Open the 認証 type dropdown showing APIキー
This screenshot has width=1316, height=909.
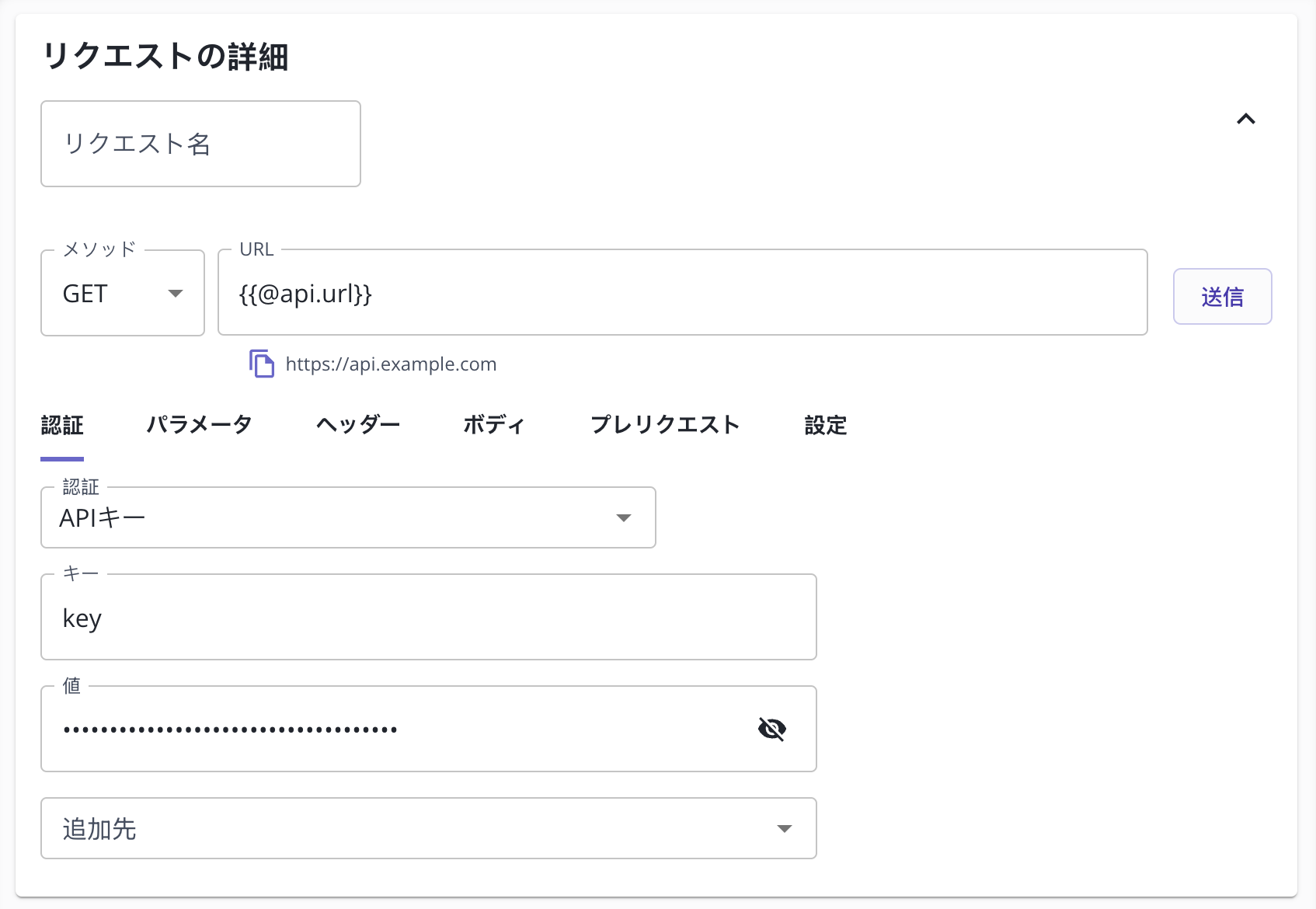click(x=348, y=517)
